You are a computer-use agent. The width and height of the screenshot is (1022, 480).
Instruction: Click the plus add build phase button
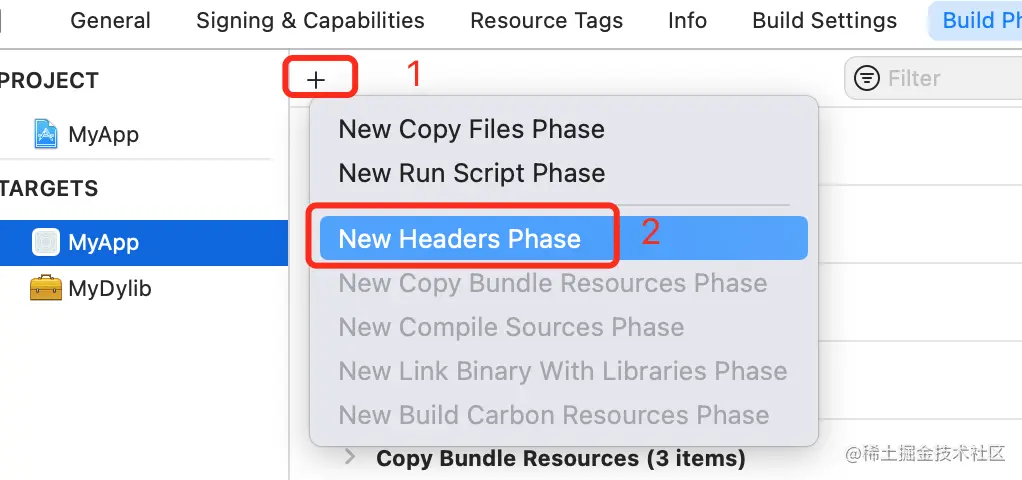click(x=316, y=79)
